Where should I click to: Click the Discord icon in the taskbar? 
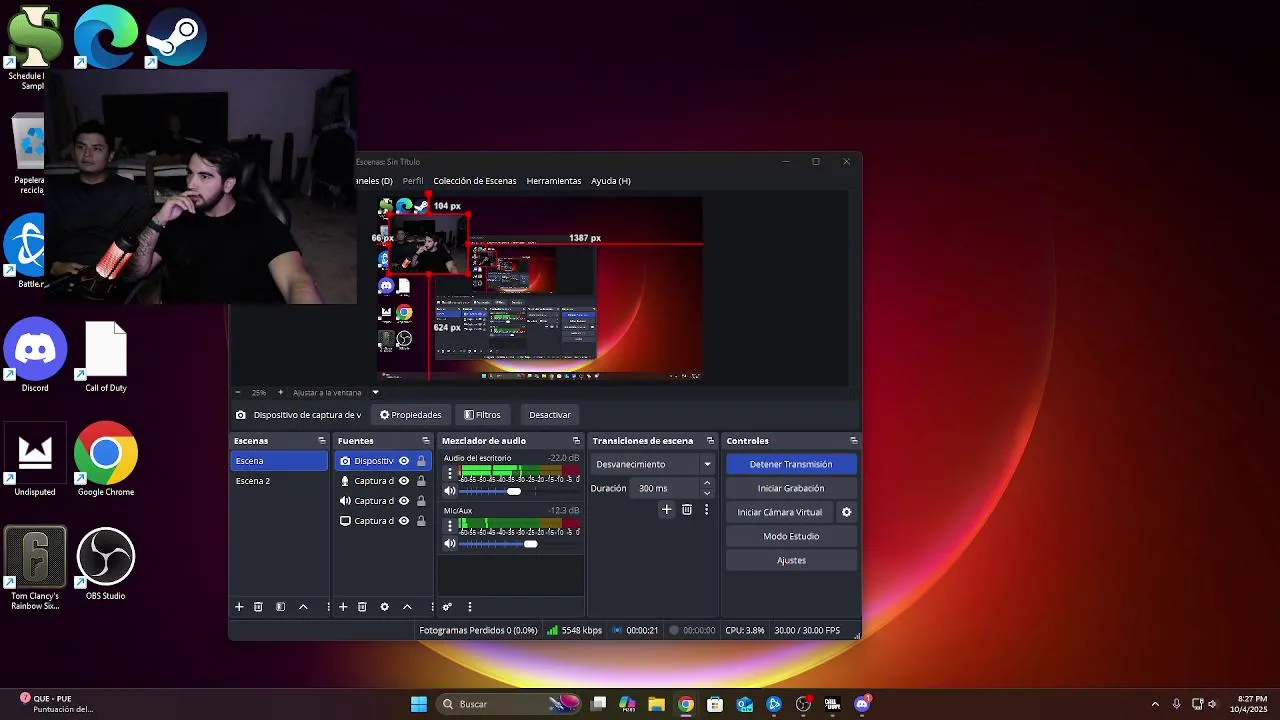pyautogui.click(x=862, y=704)
